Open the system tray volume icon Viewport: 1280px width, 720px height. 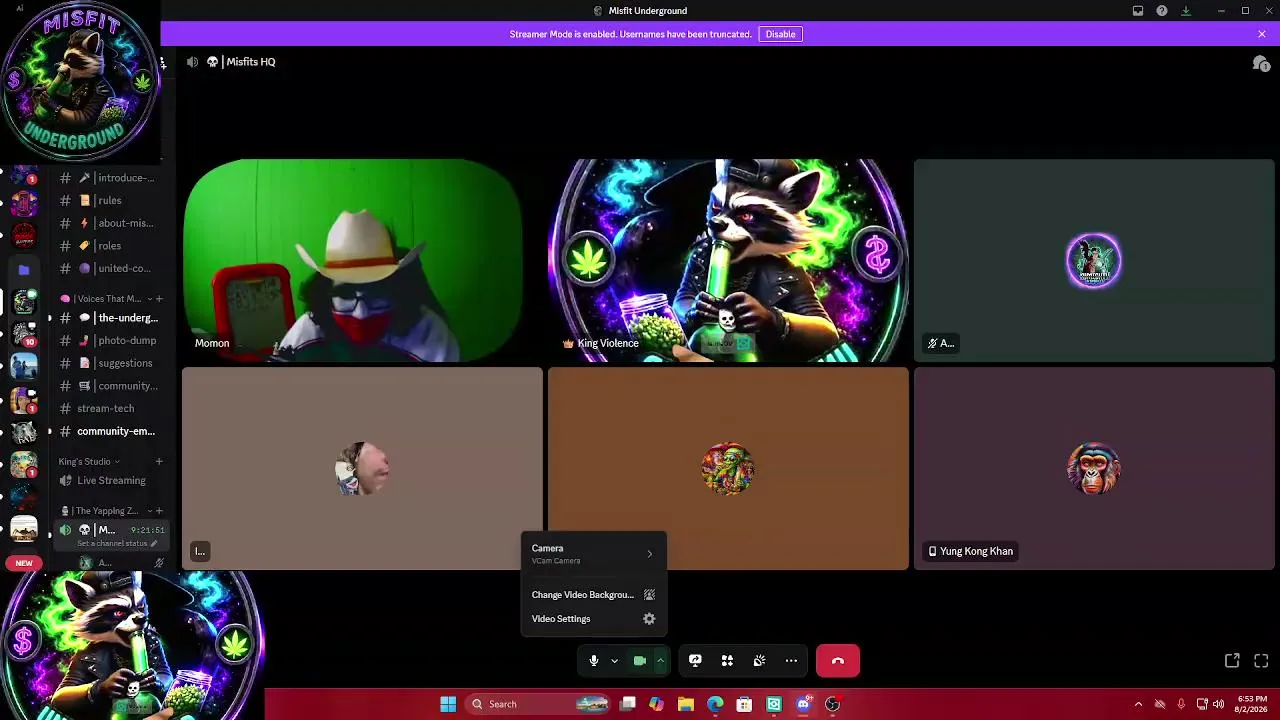[x=1218, y=704]
